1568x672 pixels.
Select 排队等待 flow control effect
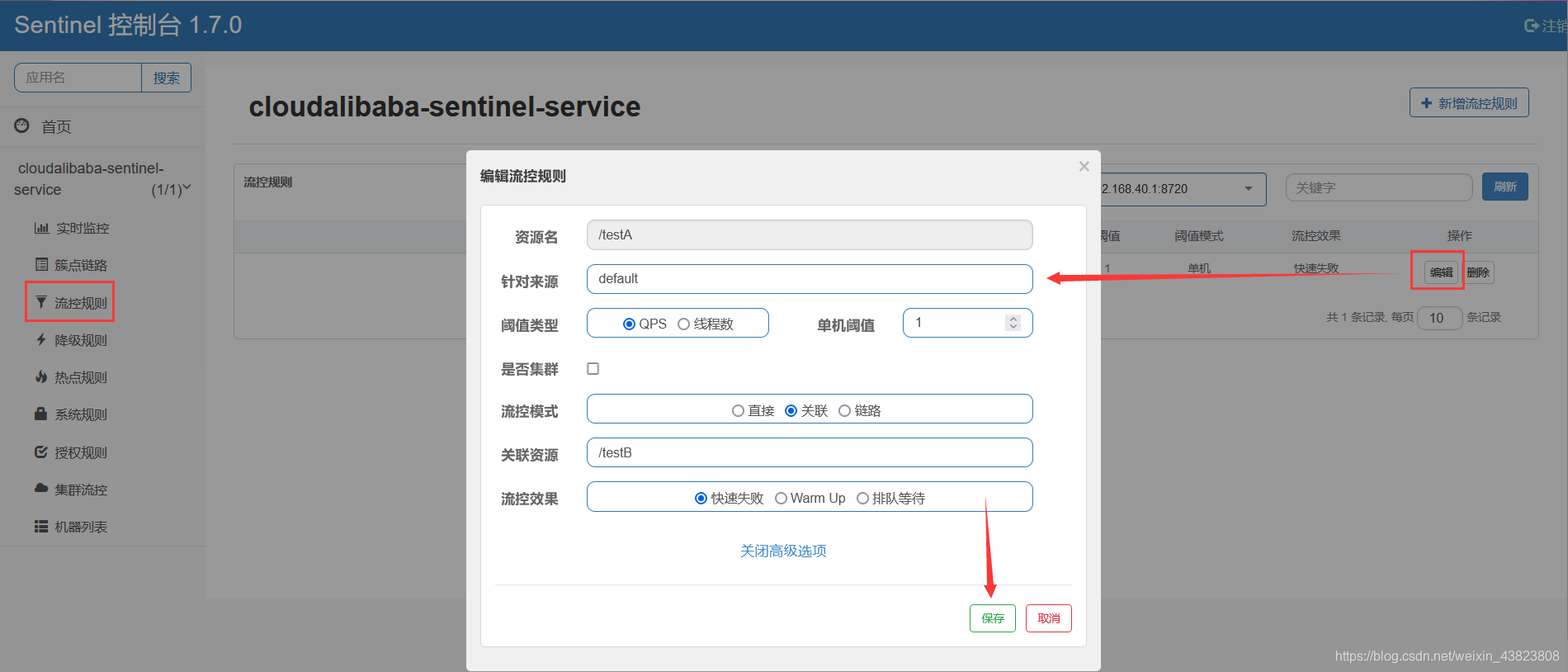pyautogui.click(x=862, y=498)
